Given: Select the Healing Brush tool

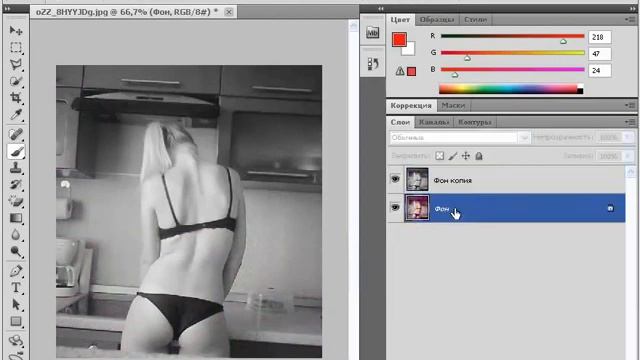Looking at the screenshot, I should coord(16,134).
